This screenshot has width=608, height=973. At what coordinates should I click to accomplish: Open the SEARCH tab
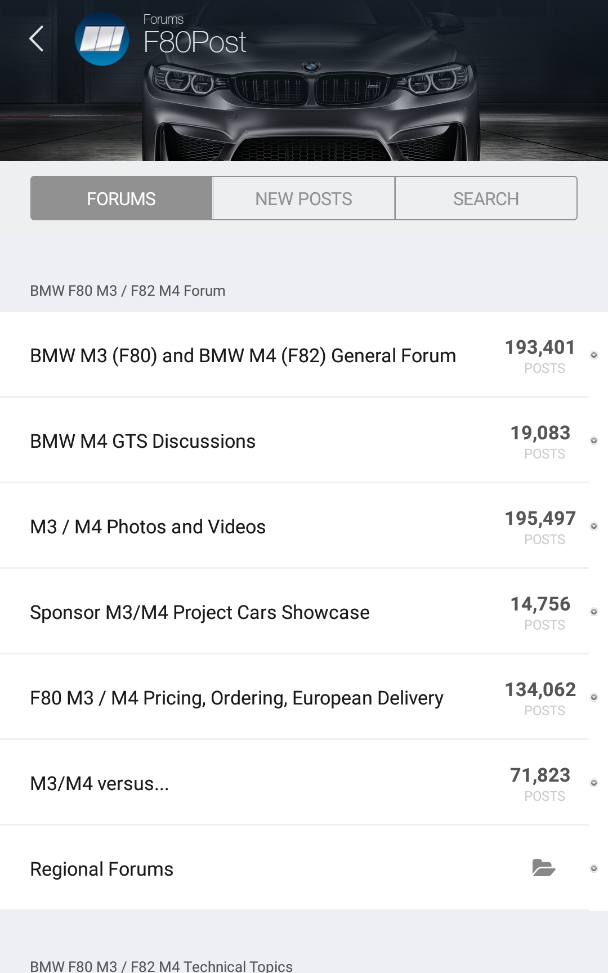(486, 198)
